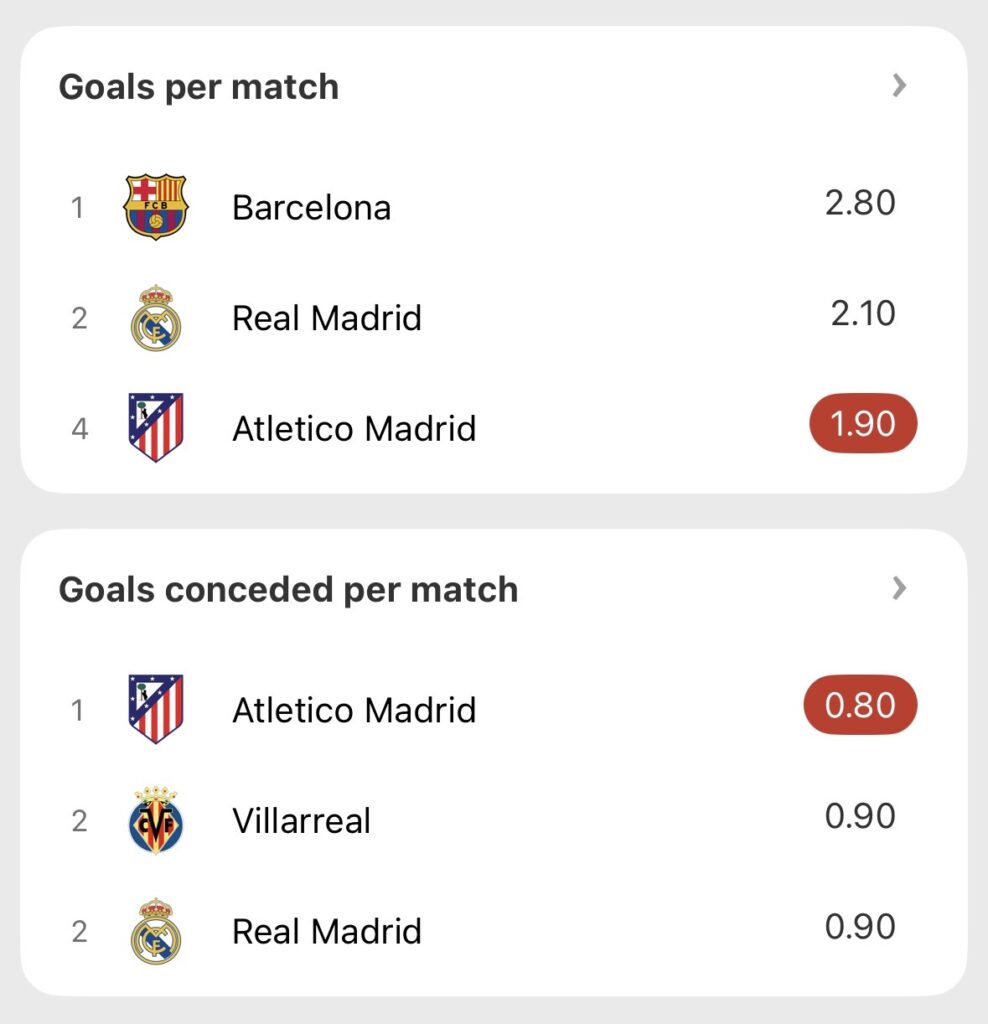Viewport: 988px width, 1024px height.
Task: Click Real Madrid crest in Goals conceded list
Action: 155,931
